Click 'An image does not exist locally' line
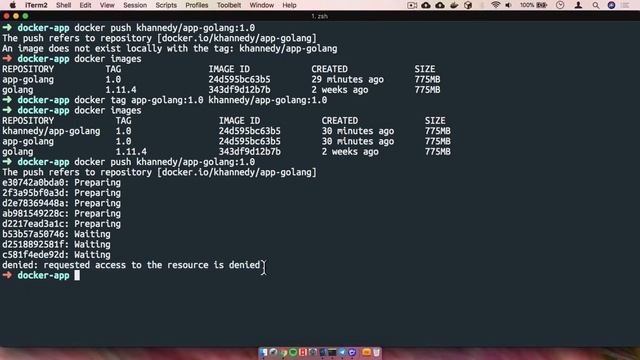The width and height of the screenshot is (640, 360). (x=170, y=49)
